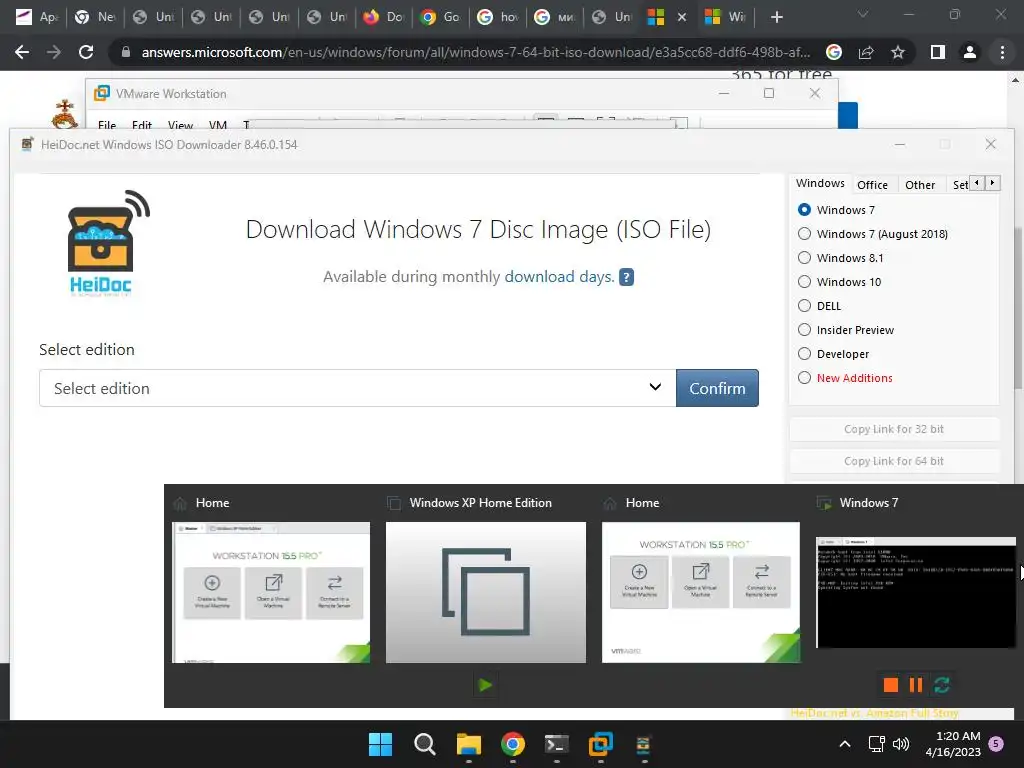Screen dimensions: 1024x768
Task: Select the Windows 7 radio button
Action: point(805,210)
